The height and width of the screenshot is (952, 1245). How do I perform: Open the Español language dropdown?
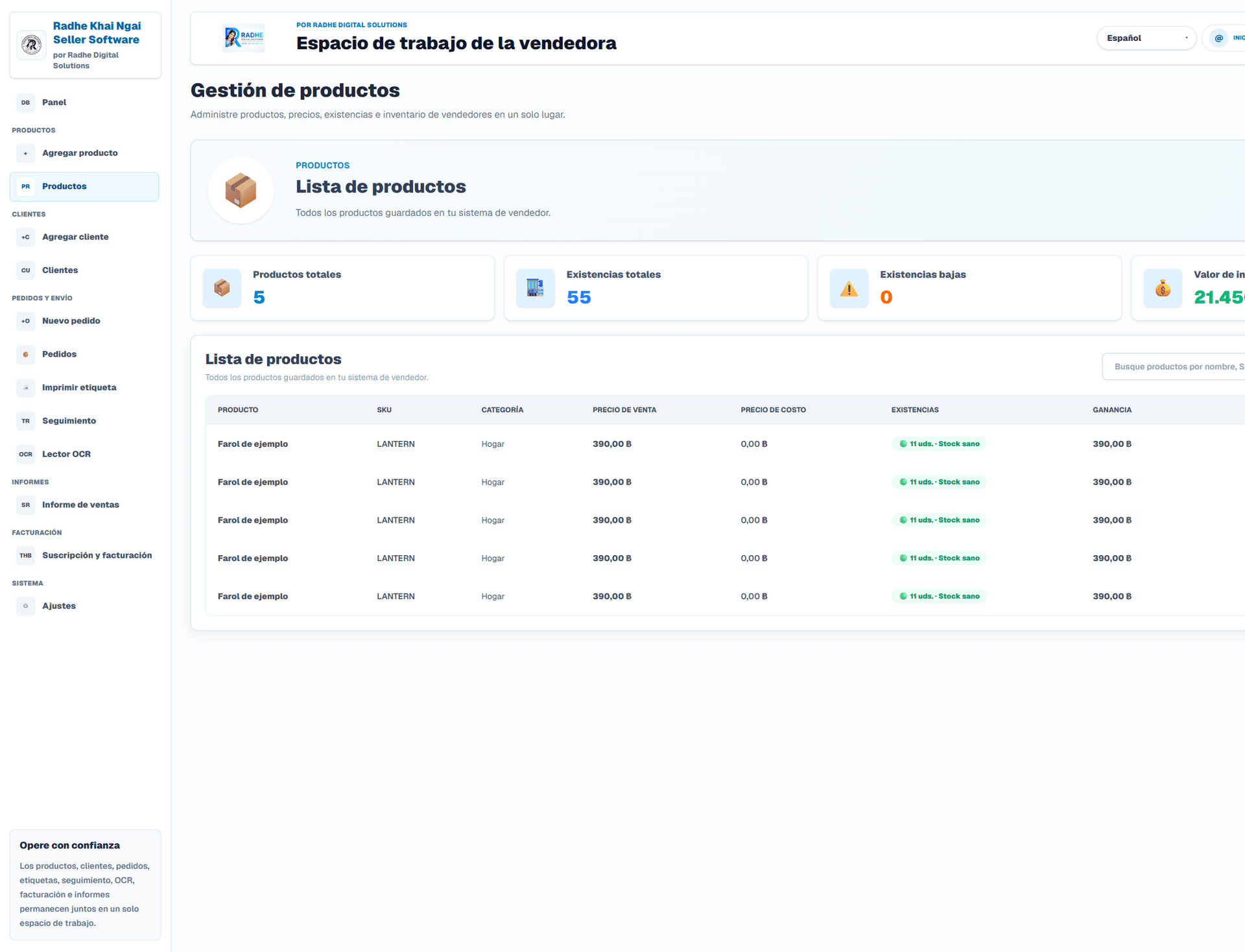tap(1146, 38)
